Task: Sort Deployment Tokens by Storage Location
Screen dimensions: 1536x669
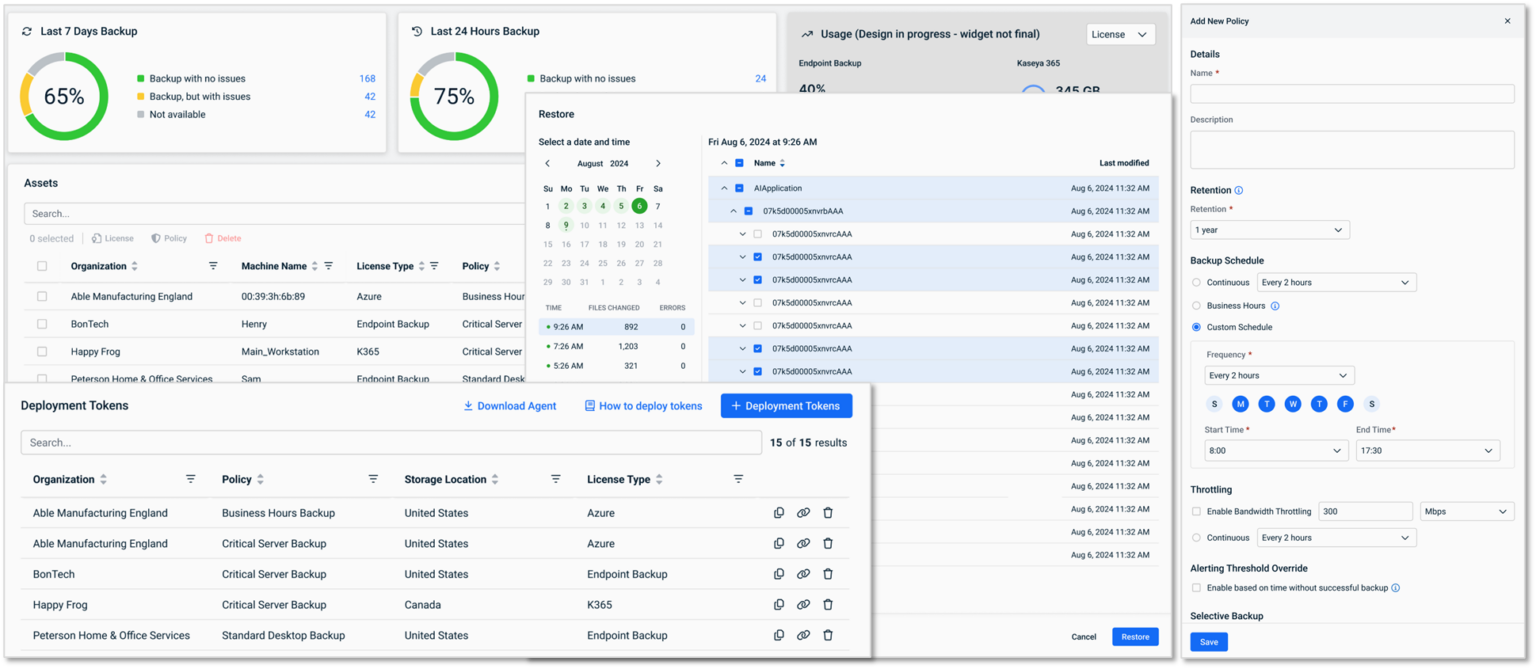Action: [x=495, y=480]
